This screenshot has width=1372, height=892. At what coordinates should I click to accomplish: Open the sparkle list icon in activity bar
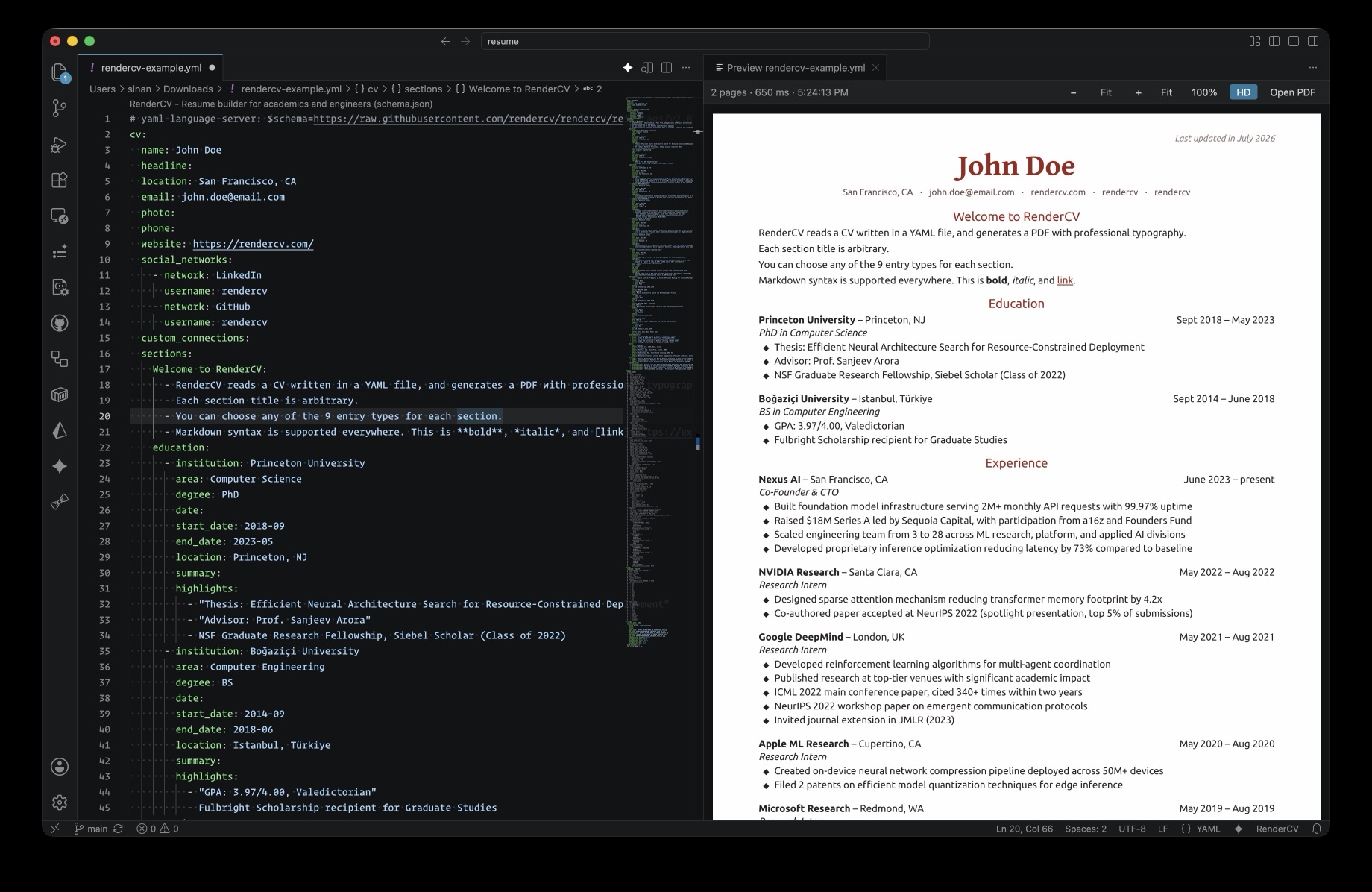pyautogui.click(x=60, y=251)
